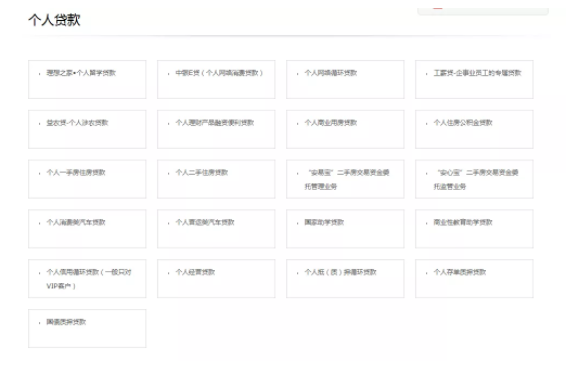The width and height of the screenshot is (573, 375).
Task: Open 个人营运类汽车贷款 link
Action: coord(205,222)
